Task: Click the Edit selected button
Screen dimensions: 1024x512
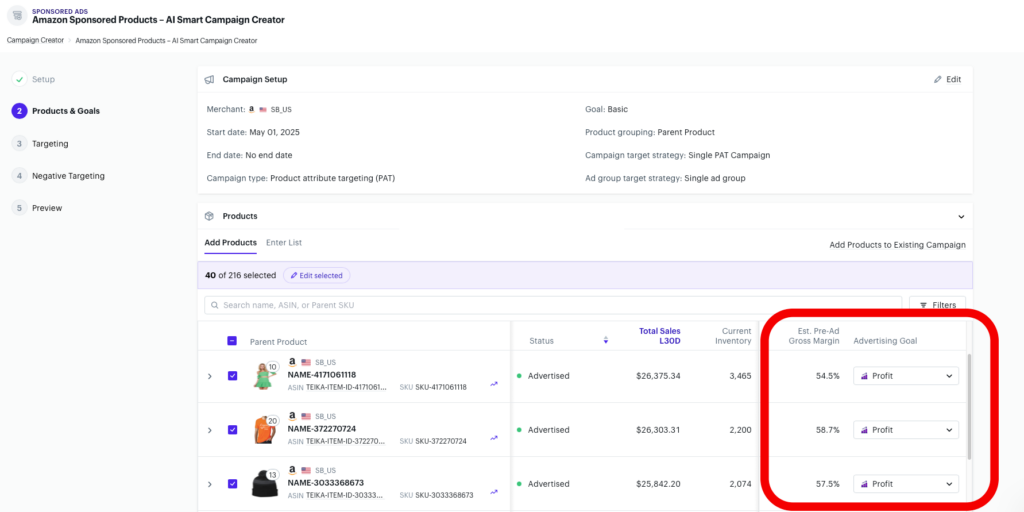Action: coord(317,276)
